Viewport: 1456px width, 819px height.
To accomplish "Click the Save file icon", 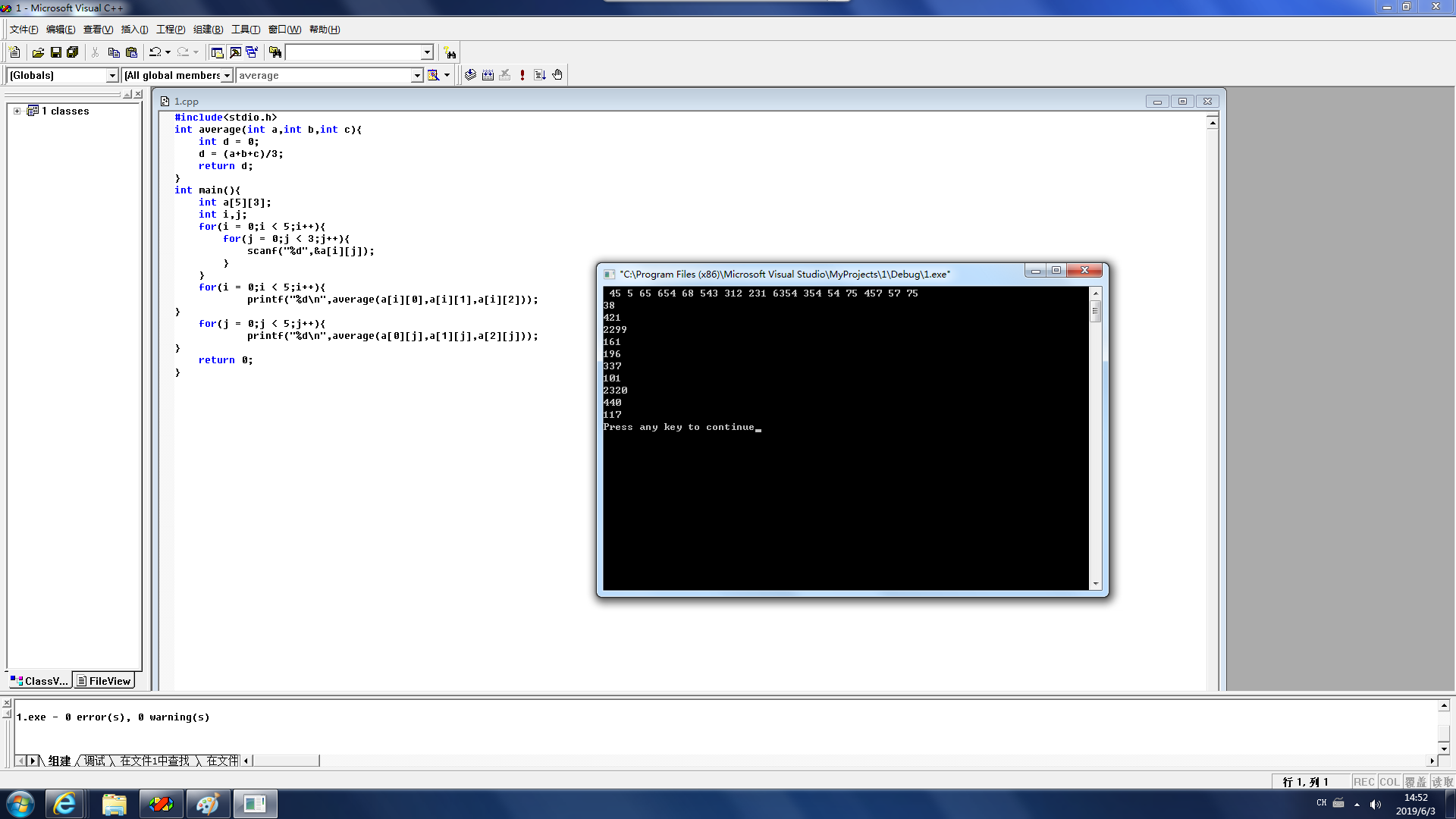I will [x=55, y=52].
